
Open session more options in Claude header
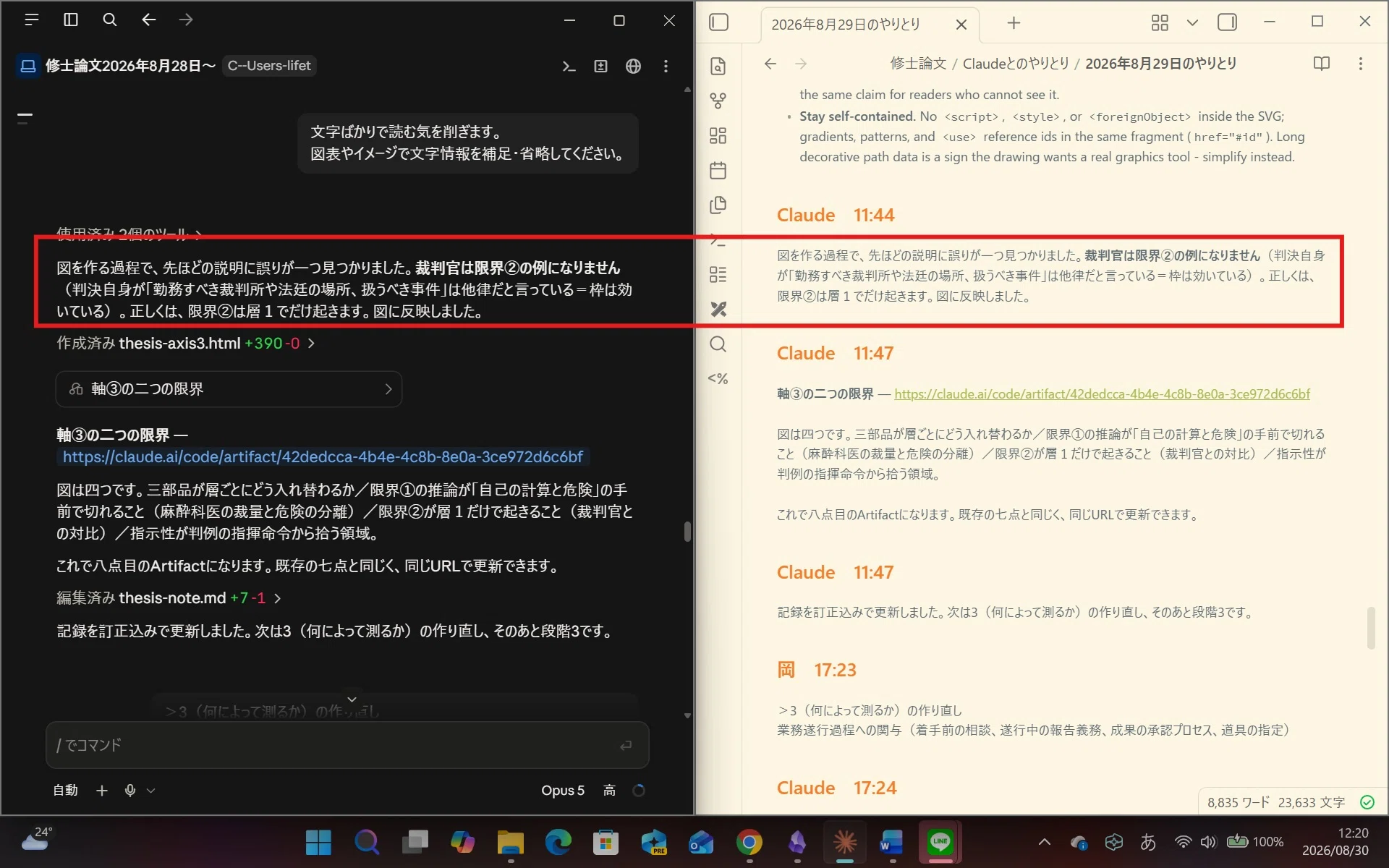[666, 66]
